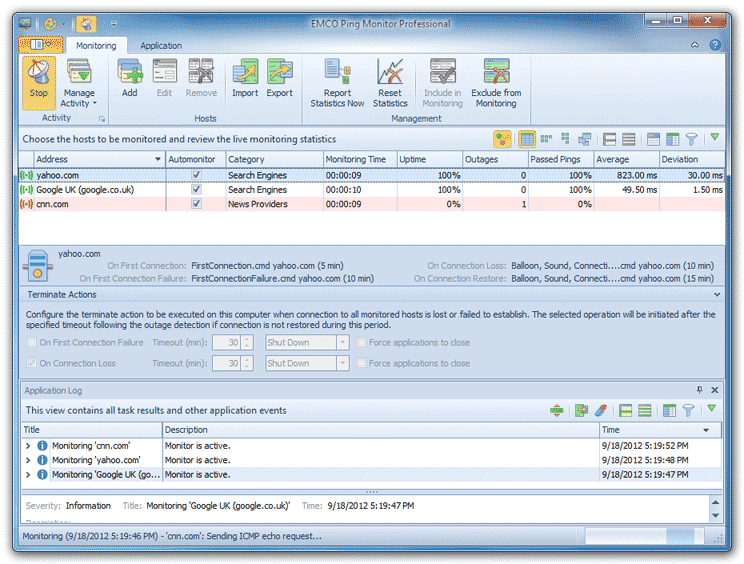
Task: Click the column chooser icon in hosts toolbar
Action: pos(672,139)
